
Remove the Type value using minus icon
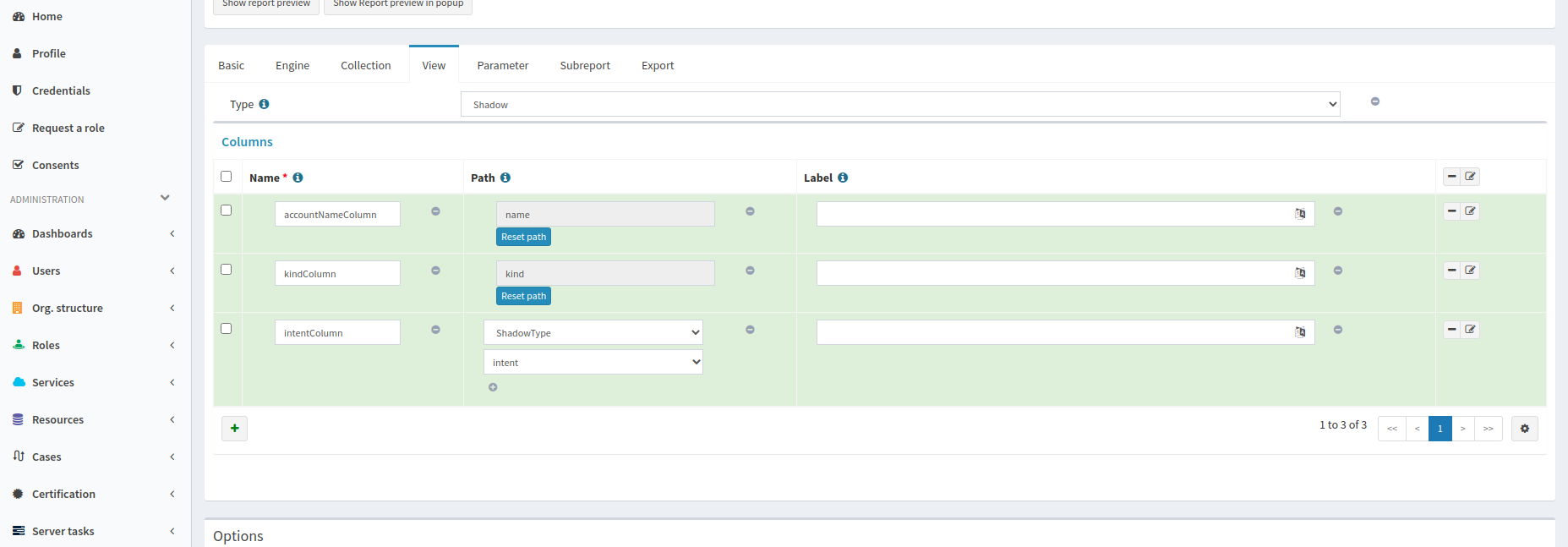[1375, 101]
